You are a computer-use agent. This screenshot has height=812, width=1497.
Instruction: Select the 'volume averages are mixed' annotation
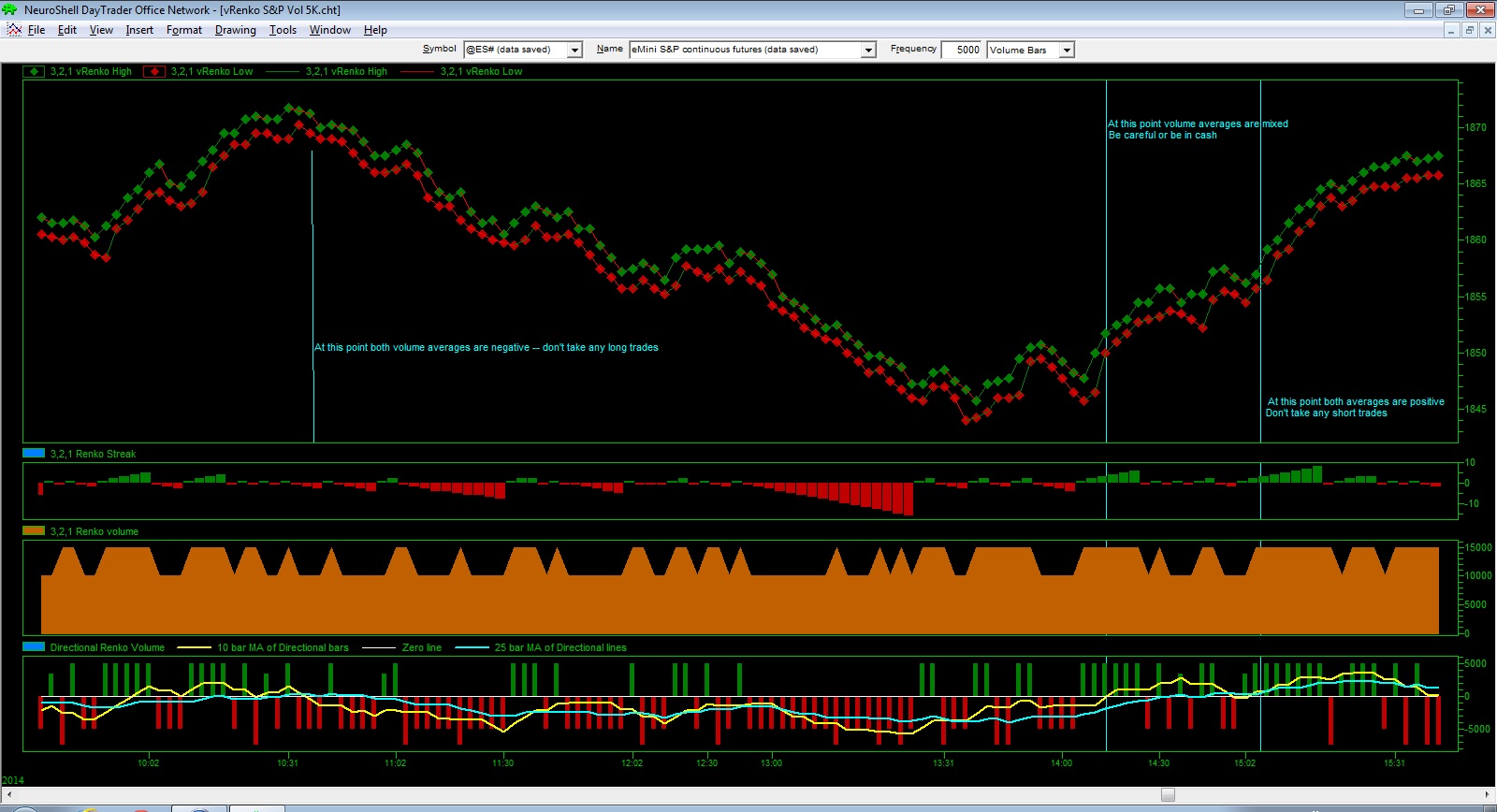pos(1198,129)
